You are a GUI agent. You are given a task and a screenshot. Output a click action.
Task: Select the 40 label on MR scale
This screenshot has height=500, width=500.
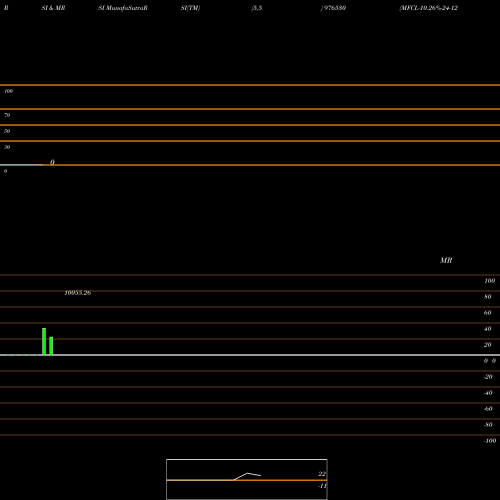pyautogui.click(x=488, y=329)
